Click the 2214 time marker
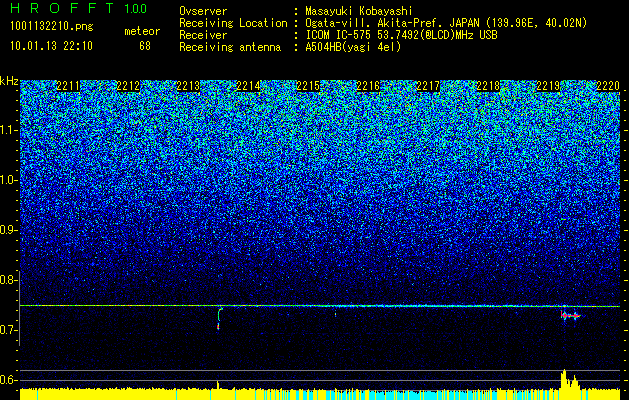 [x=248, y=86]
